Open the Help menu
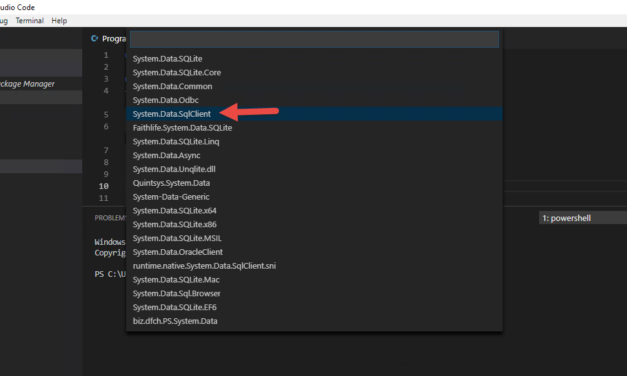Image resolution: width=627 pixels, height=376 pixels. coord(59,20)
